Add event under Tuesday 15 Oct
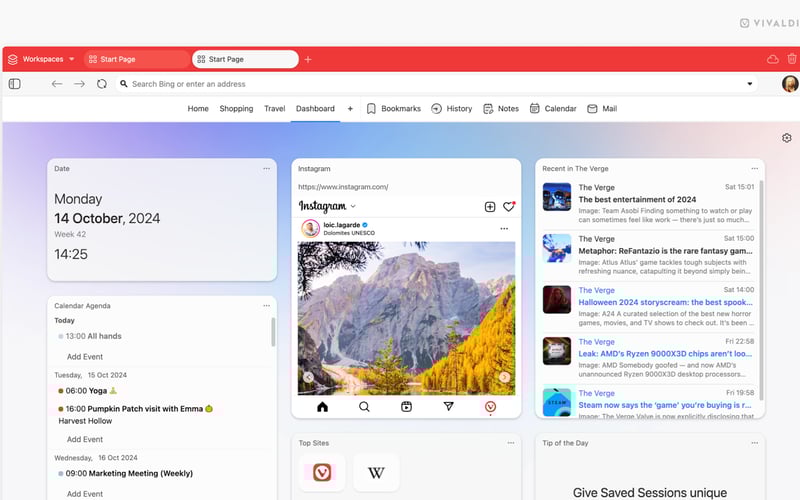800x500 pixels. tap(85, 439)
